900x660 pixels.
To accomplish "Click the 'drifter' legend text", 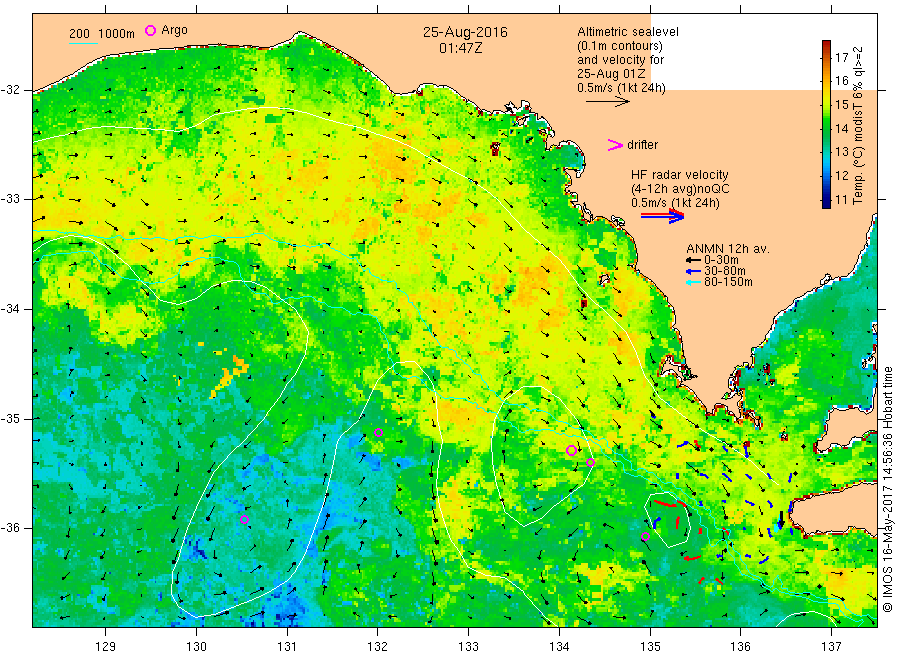I will 642,145.
